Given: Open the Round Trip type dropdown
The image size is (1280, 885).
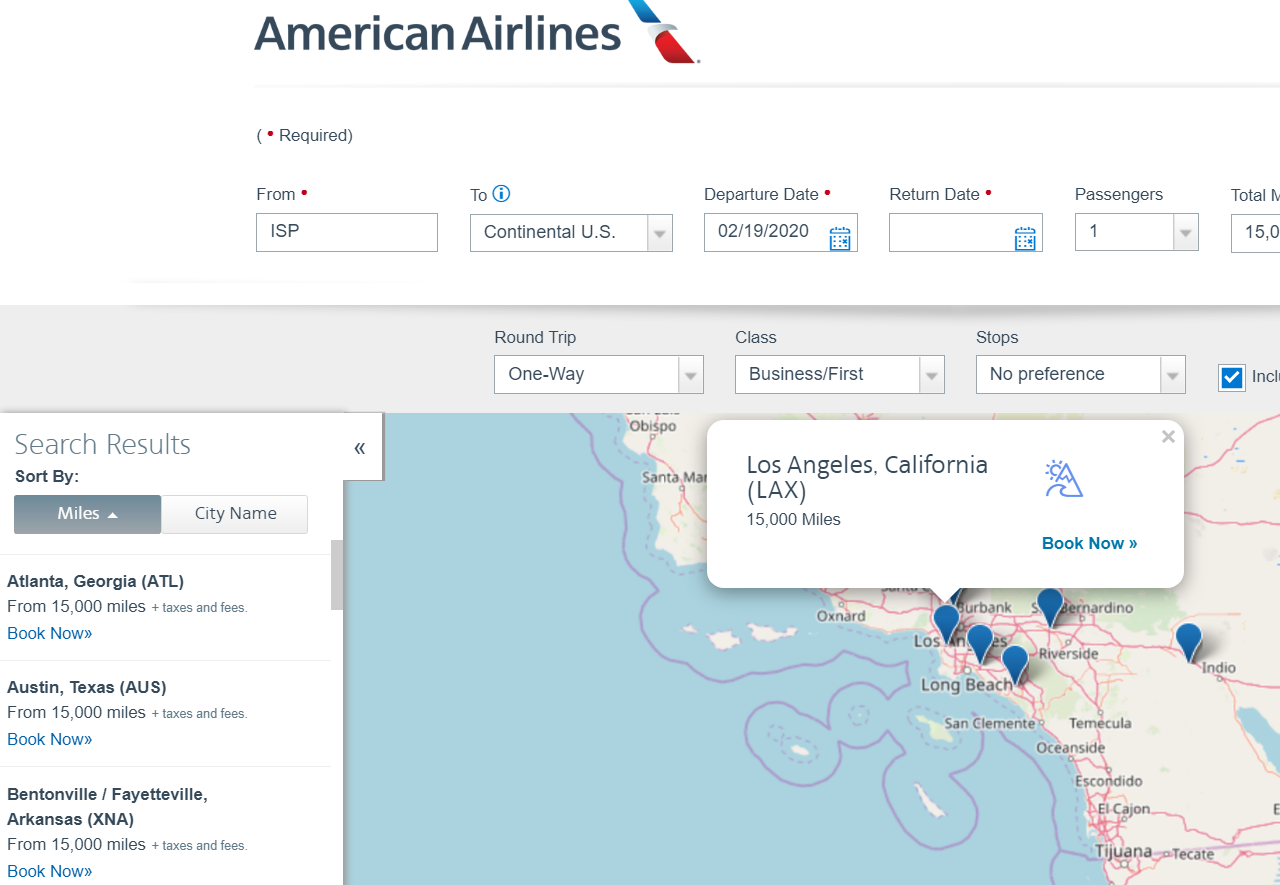Looking at the screenshot, I should tap(599, 374).
